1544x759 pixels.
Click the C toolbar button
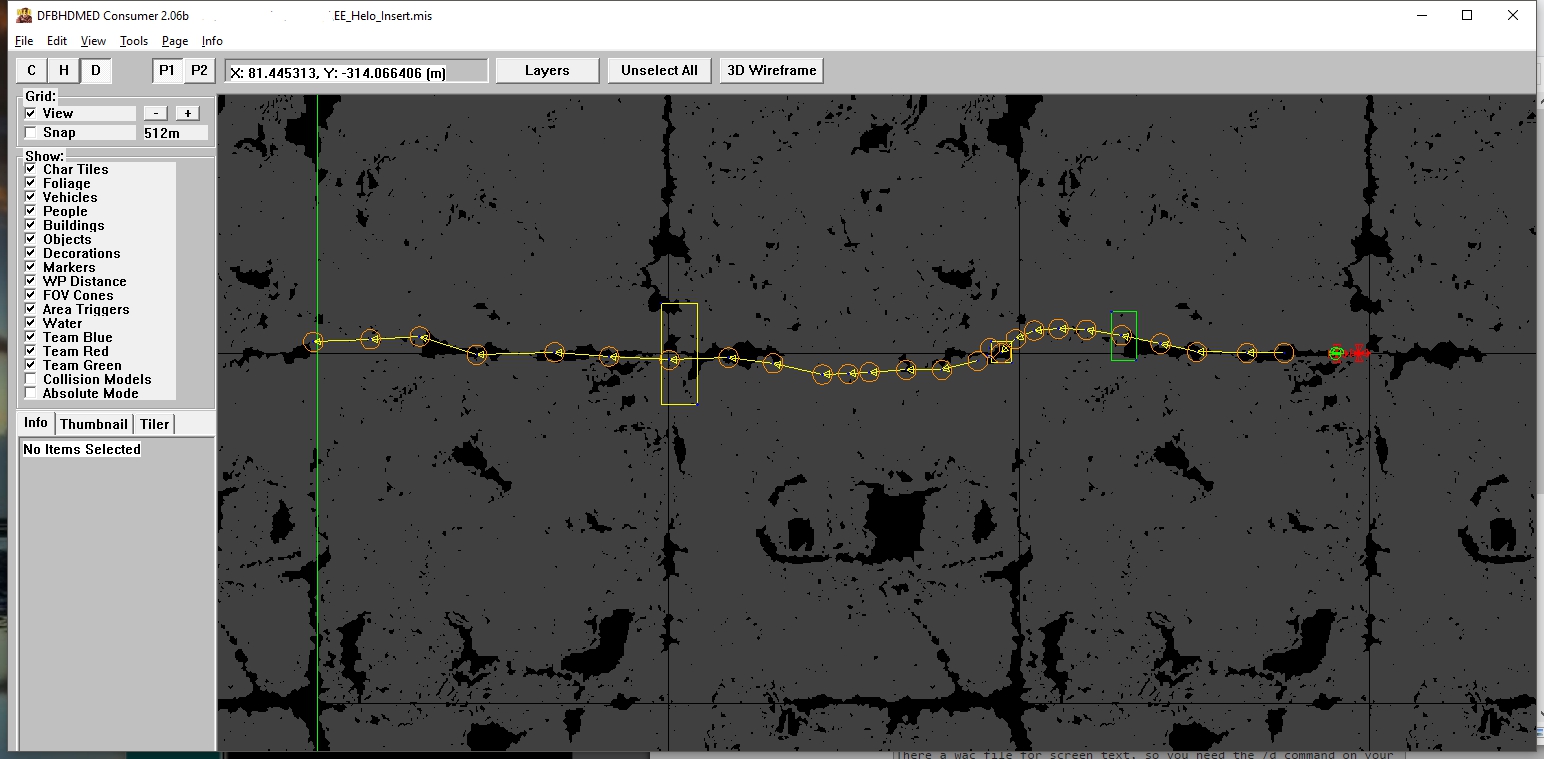tap(32, 70)
